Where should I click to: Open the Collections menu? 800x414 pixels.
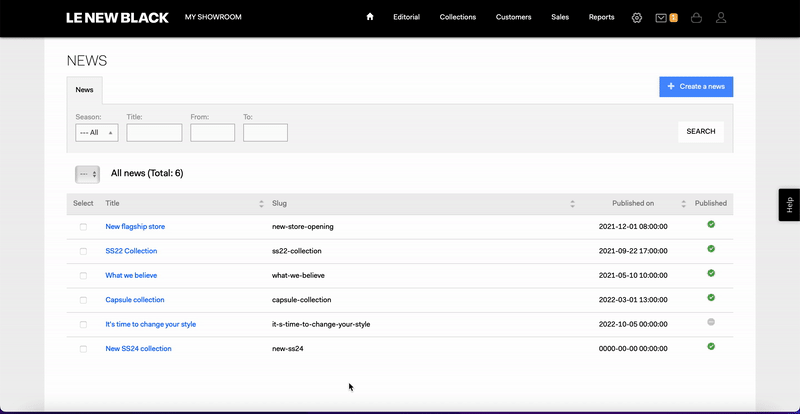458,17
